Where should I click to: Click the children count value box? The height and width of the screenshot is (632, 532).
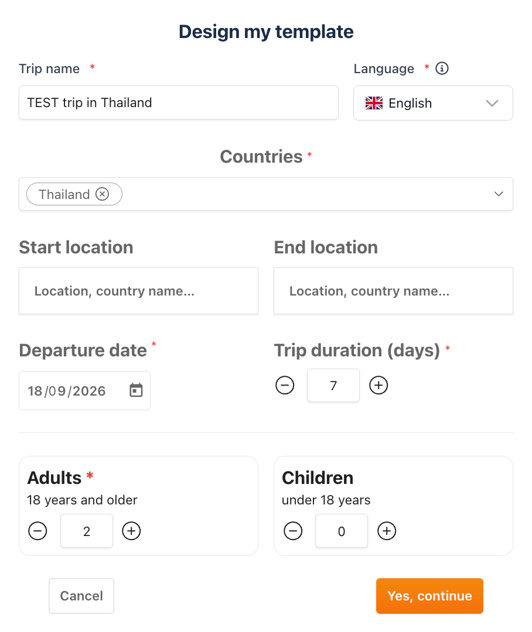341,531
